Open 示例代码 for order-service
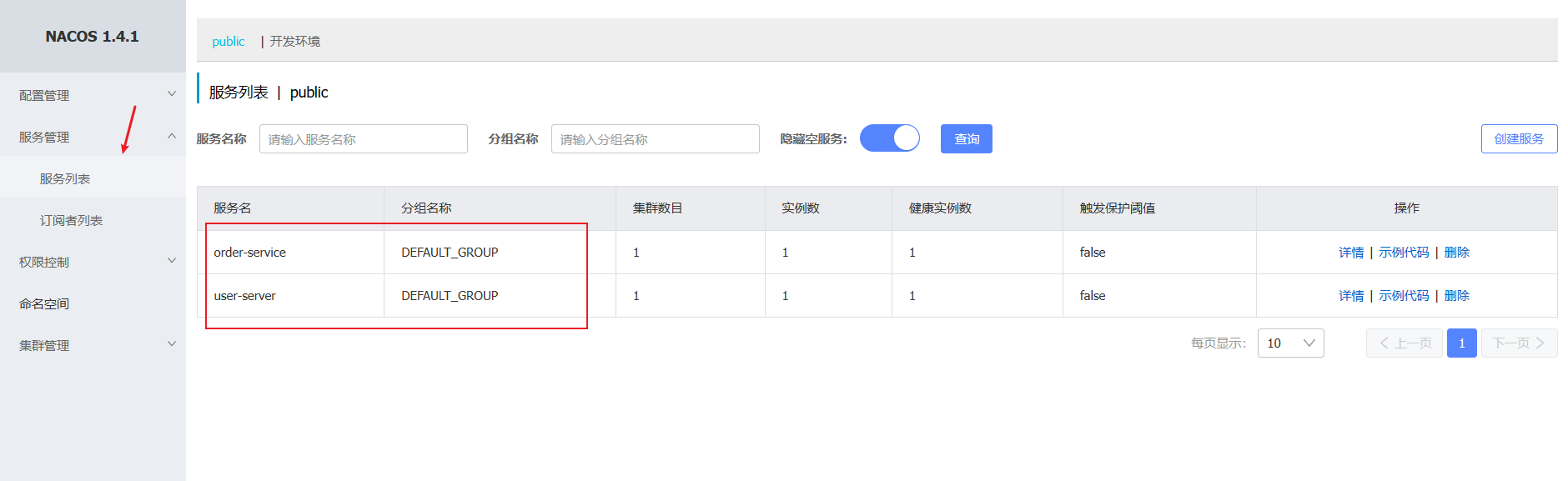 1404,252
